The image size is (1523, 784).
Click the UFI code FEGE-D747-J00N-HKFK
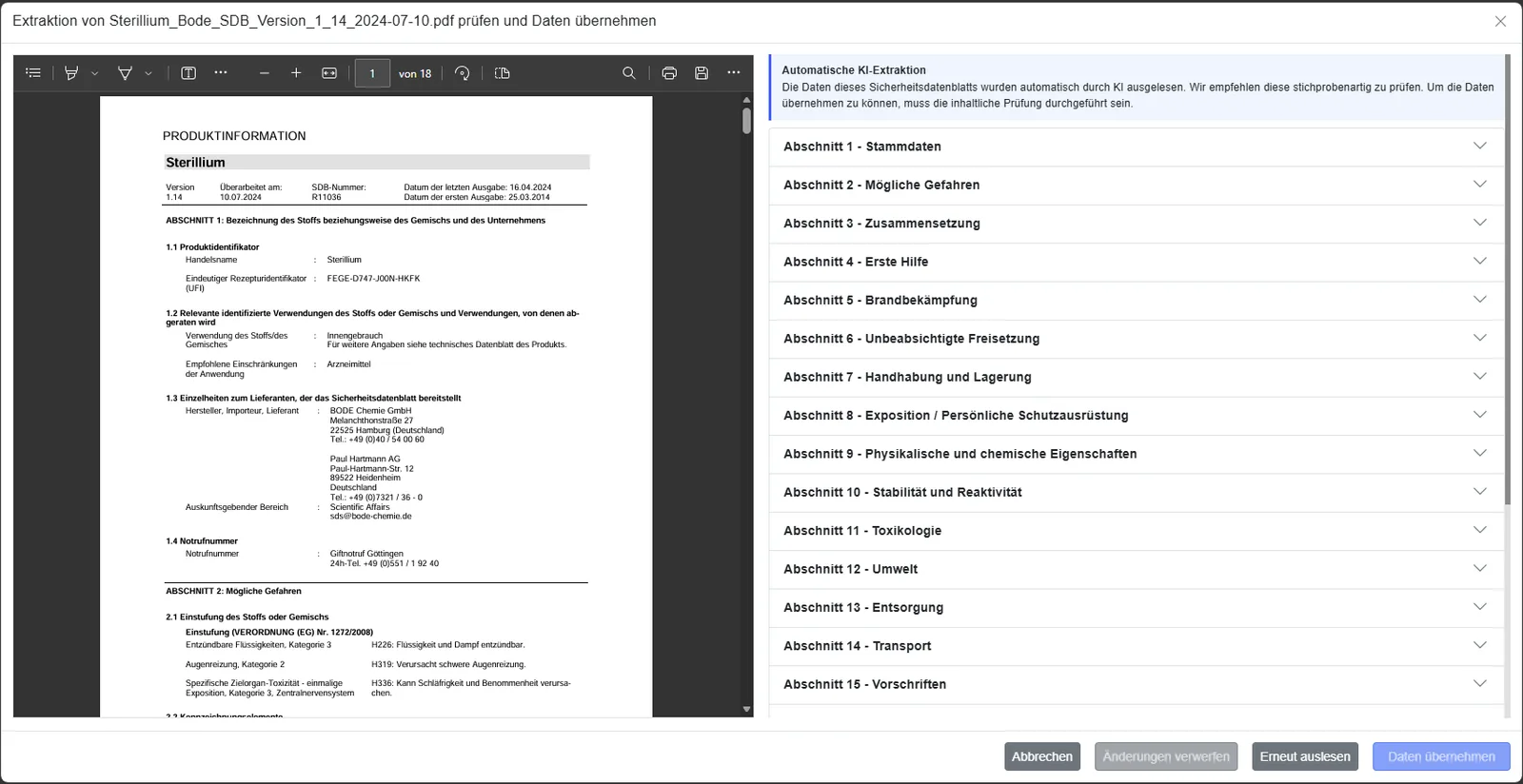373,279
